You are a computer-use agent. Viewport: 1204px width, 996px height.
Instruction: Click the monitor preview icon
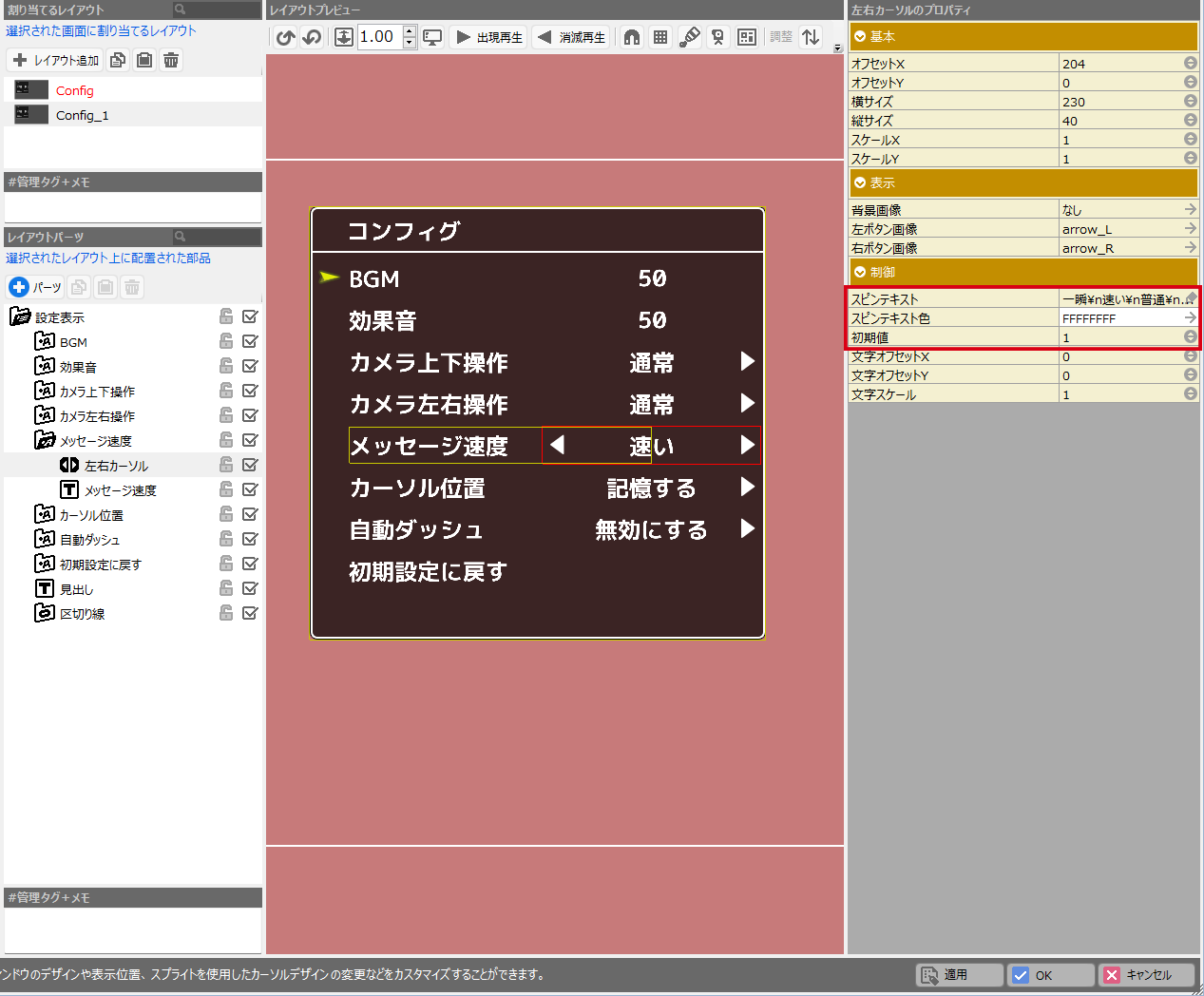[432, 37]
